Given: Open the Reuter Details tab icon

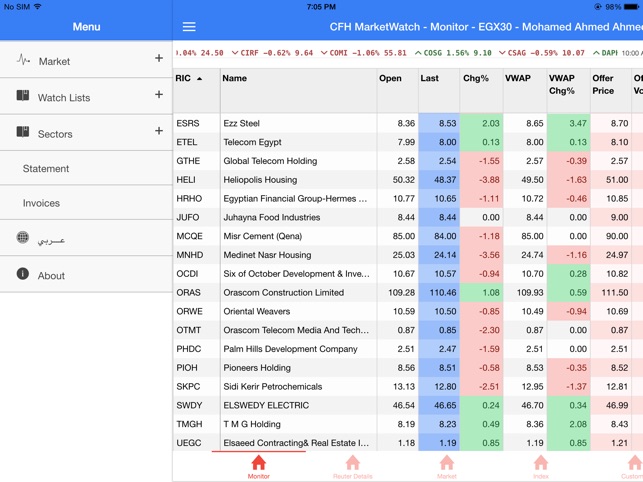Looking at the screenshot, I should pos(353,463).
